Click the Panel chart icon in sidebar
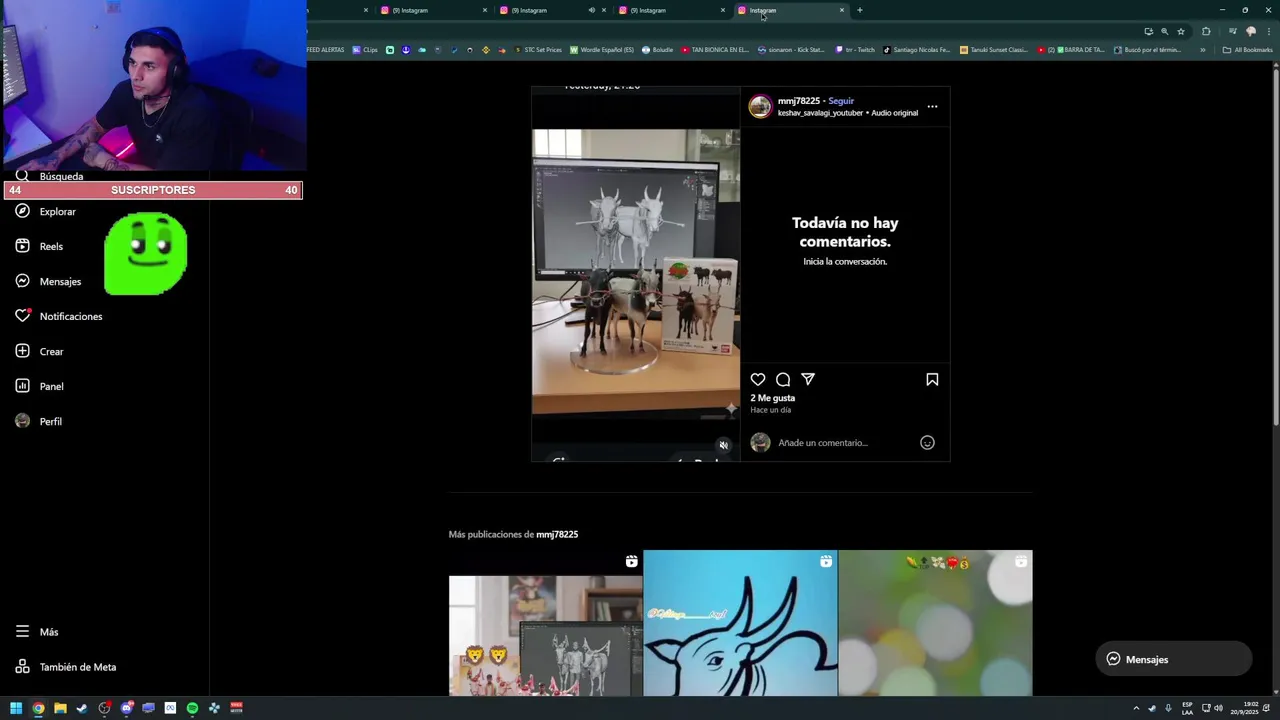The width and height of the screenshot is (1280, 720). (22, 386)
